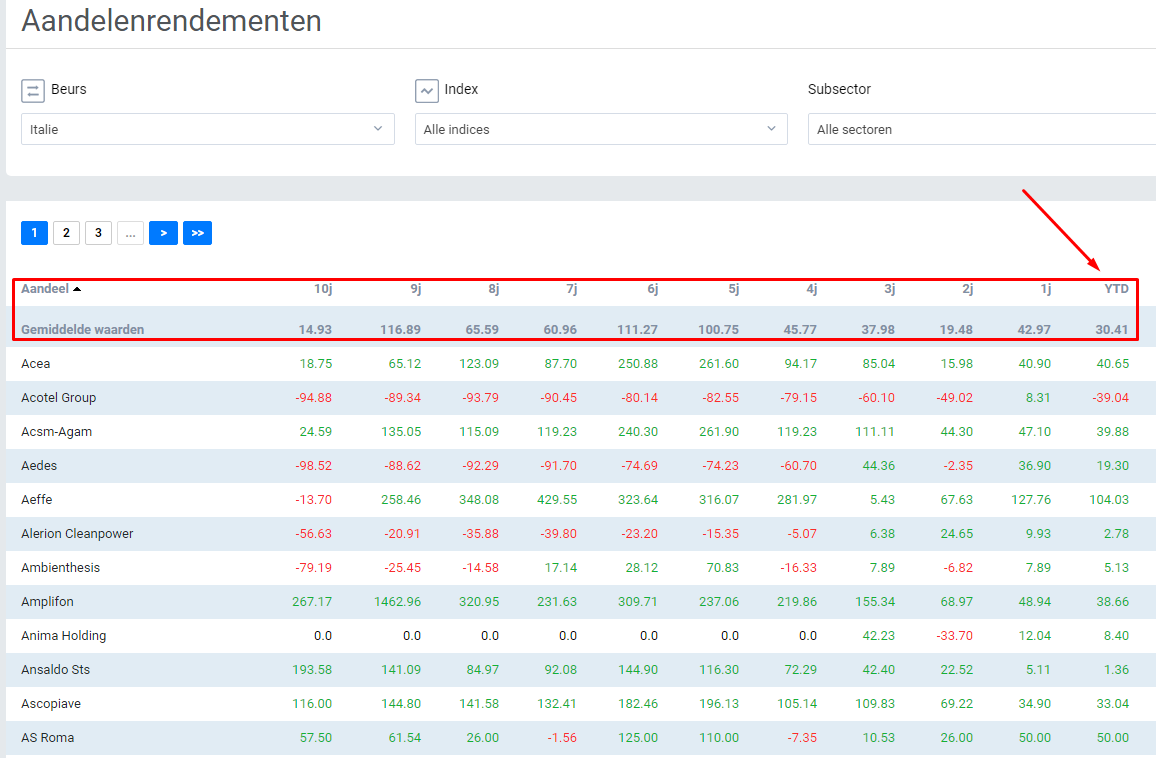This screenshot has width=1156, height=758.
Task: Click the Index chart icon
Action: (427, 91)
